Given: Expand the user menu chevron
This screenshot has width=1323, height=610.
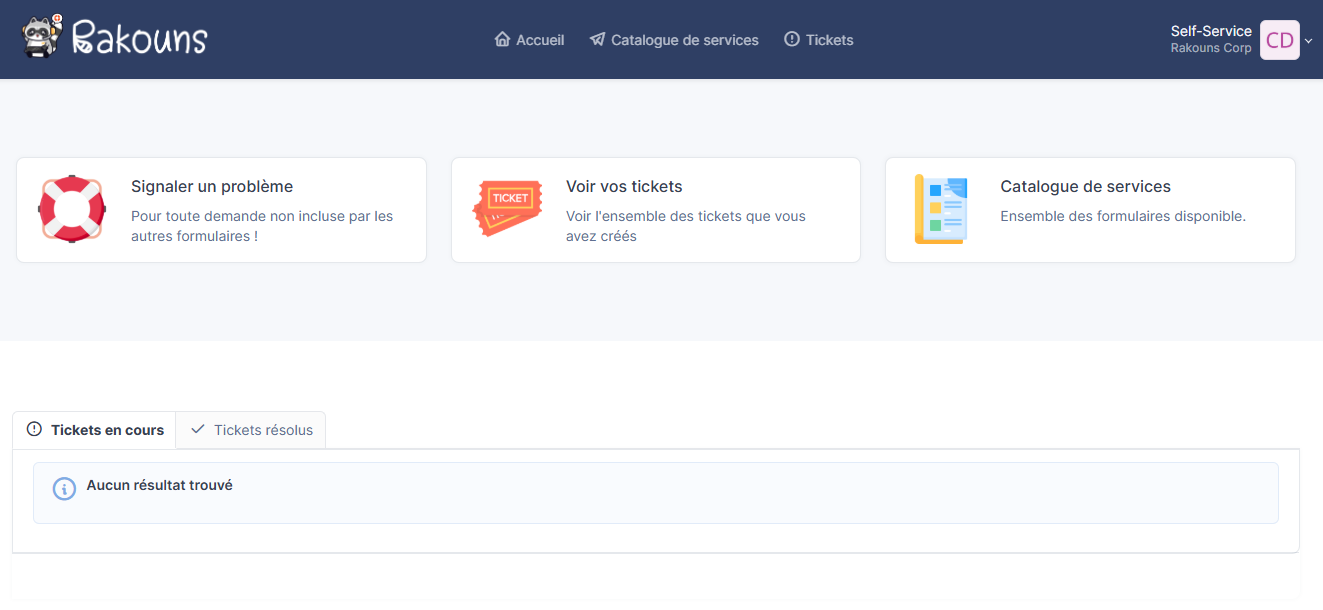Looking at the screenshot, I should (1308, 40).
